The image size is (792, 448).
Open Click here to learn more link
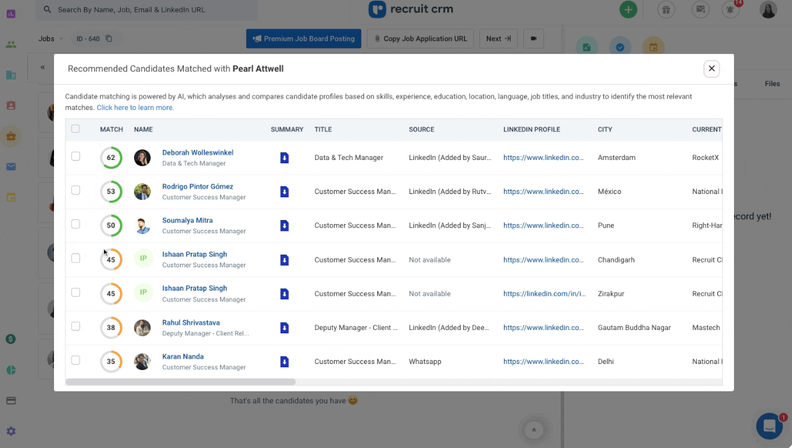[x=135, y=108]
